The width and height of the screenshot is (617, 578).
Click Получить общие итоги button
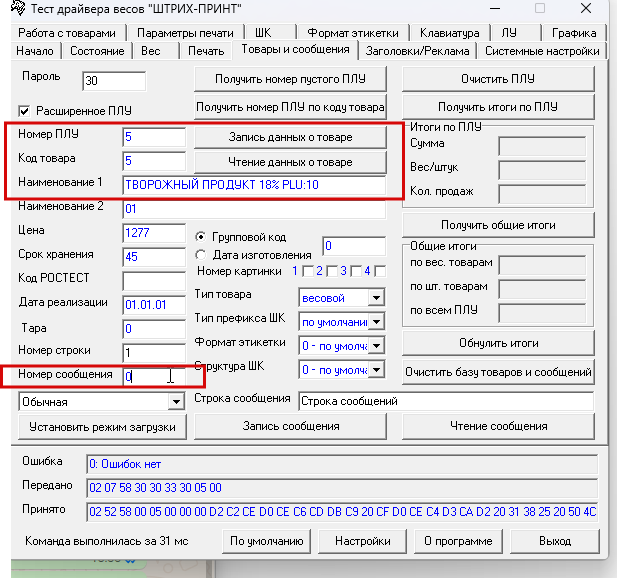[x=498, y=225]
